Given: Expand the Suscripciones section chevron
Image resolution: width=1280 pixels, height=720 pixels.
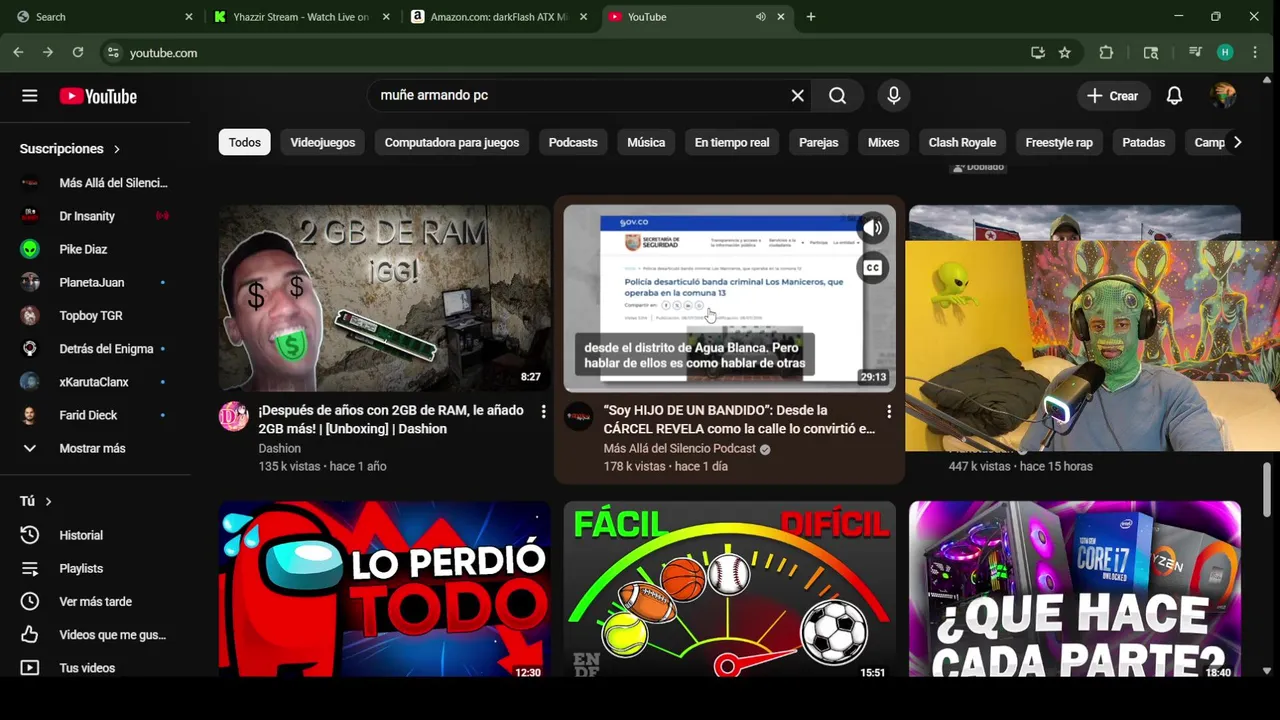Looking at the screenshot, I should click(116, 149).
